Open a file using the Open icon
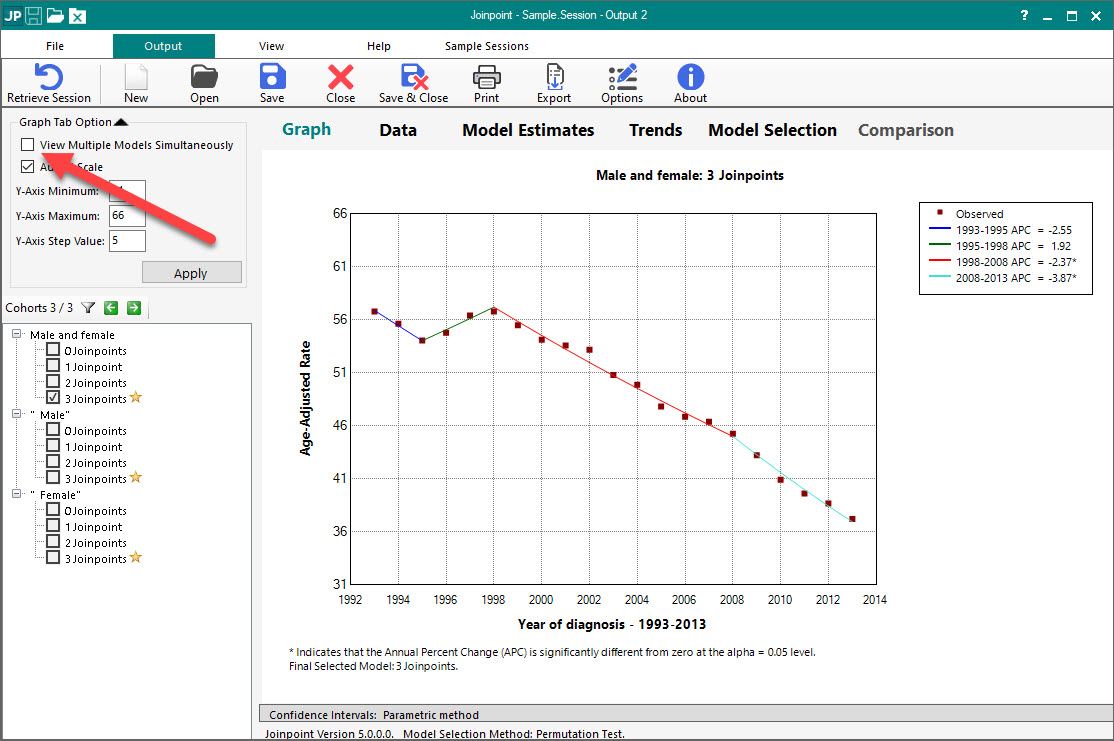Image resolution: width=1114 pixels, height=741 pixels. pos(204,77)
